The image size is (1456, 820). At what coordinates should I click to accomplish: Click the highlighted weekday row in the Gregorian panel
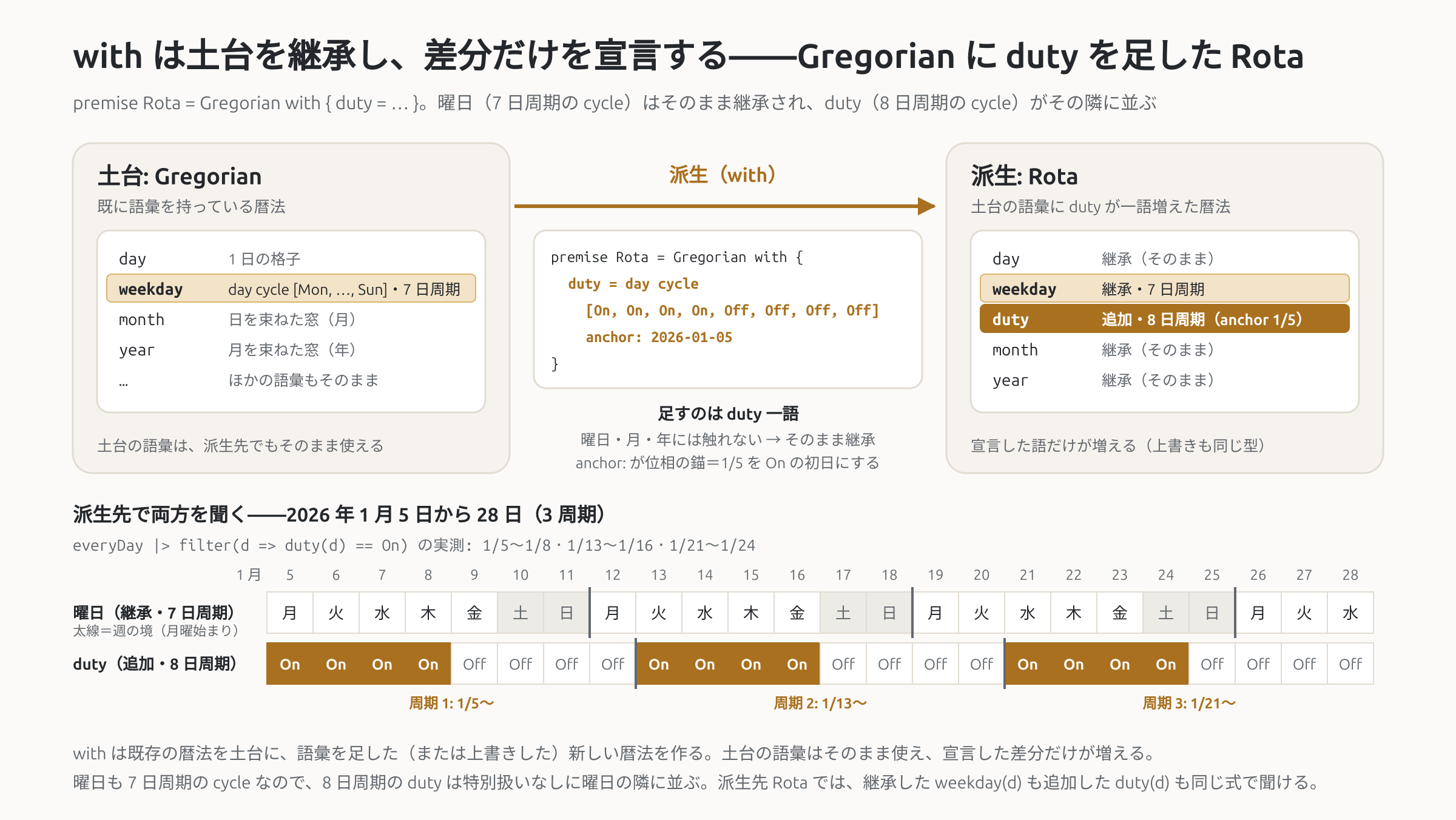pyautogui.click(x=291, y=289)
